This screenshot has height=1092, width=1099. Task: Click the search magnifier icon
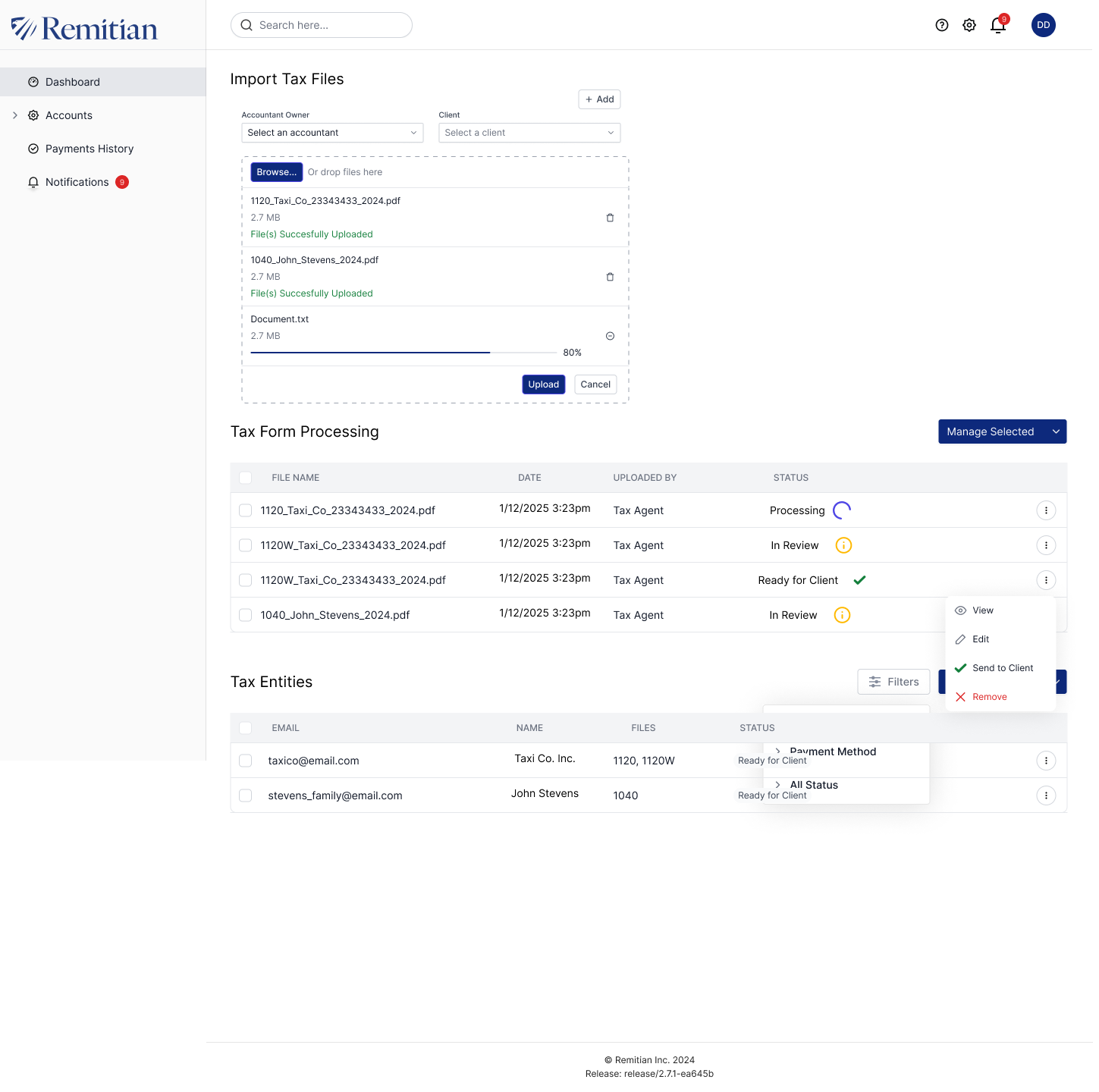click(x=246, y=25)
